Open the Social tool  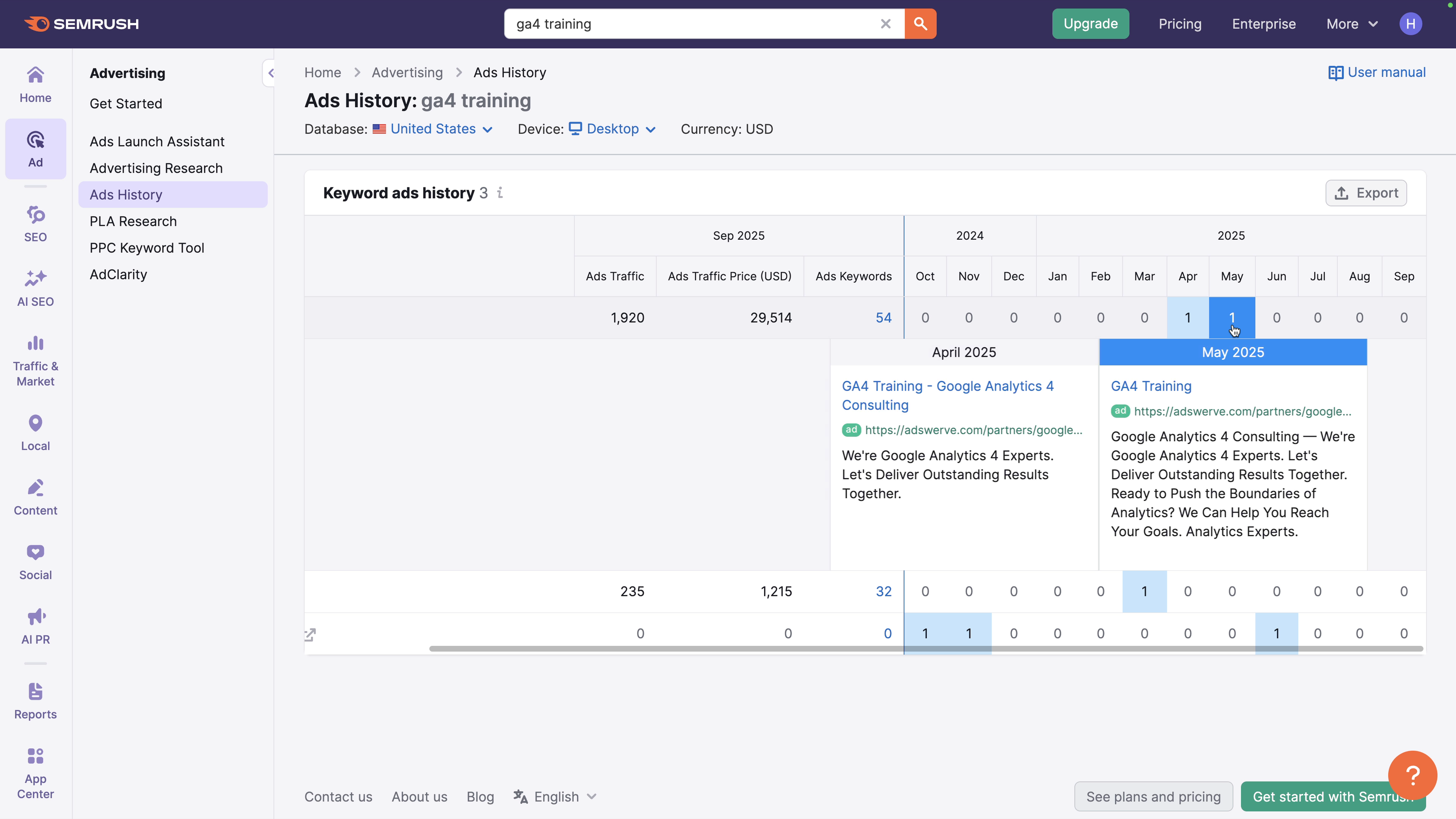(35, 560)
